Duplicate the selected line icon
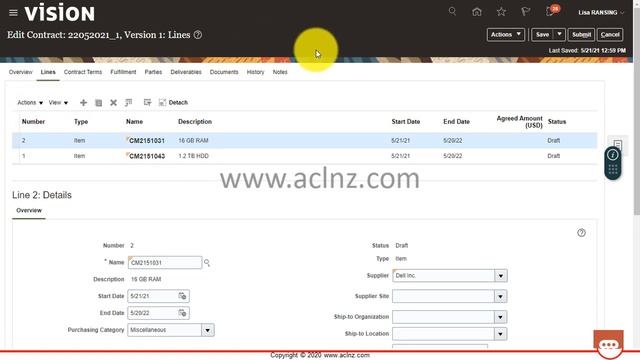Screen dimensions: 640x360 tap(98, 102)
